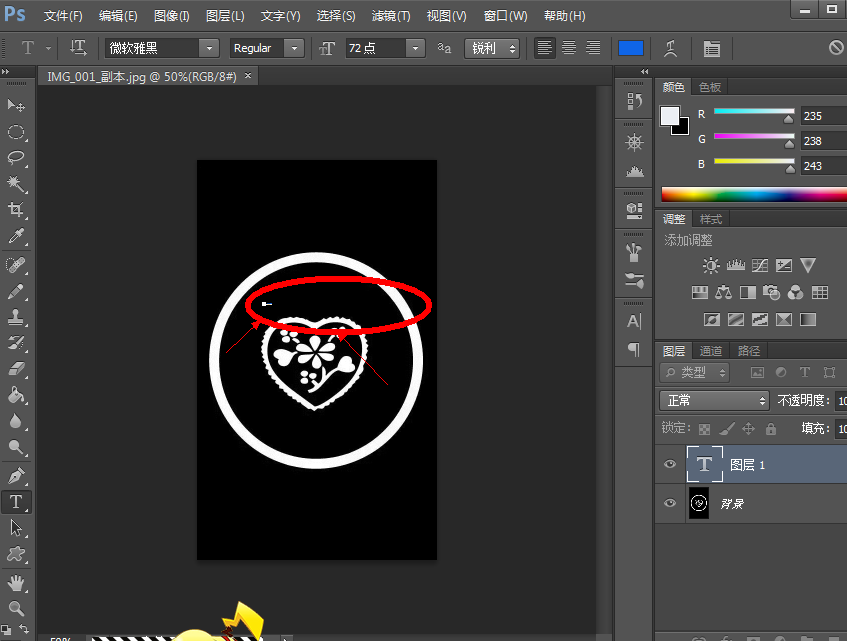Switch to the 通道 tab
Image resolution: width=847 pixels, height=641 pixels.
[x=710, y=350]
